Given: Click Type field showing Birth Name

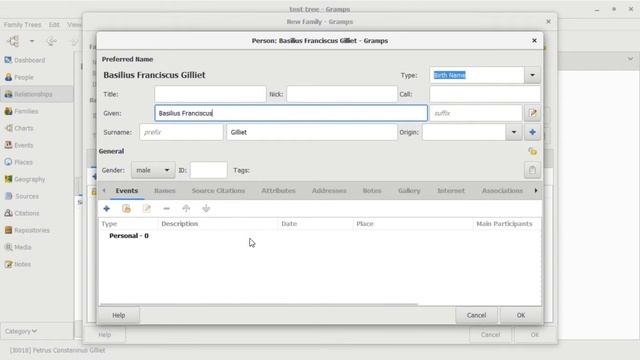Looking at the screenshot, I should tap(477, 75).
